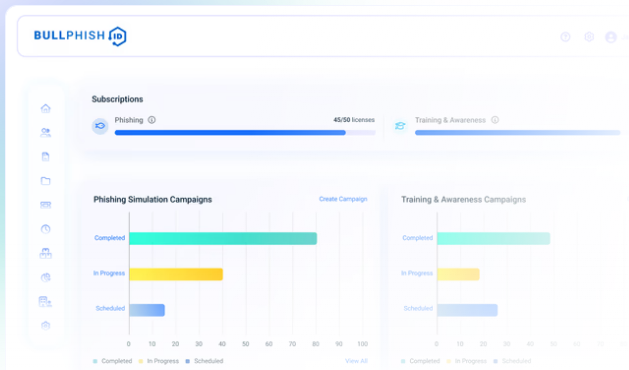Viewport: 629px width, 370px height.
Task: Click the Create Campaign link
Action: tap(343, 199)
